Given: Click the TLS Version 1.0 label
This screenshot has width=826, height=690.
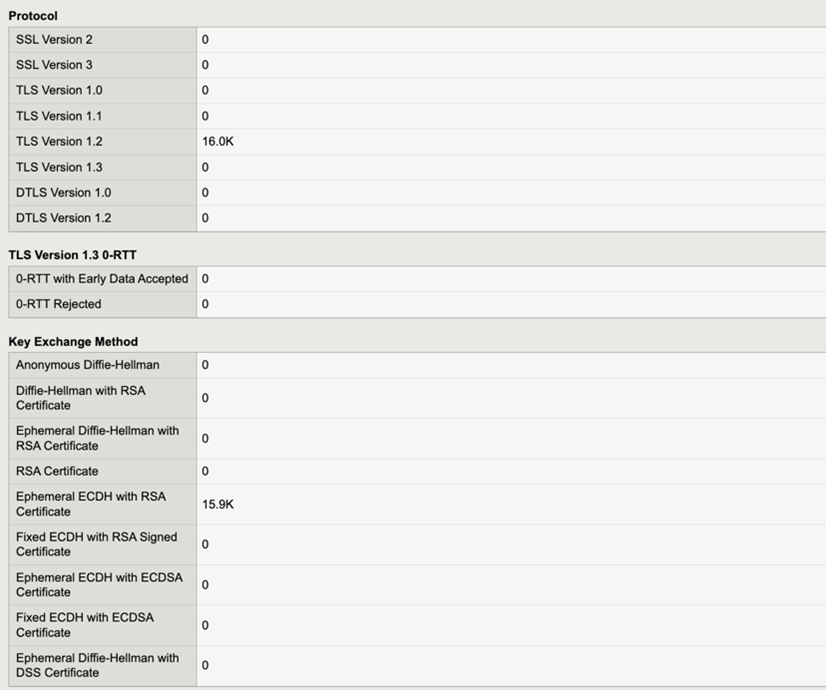Looking at the screenshot, I should (x=59, y=90).
